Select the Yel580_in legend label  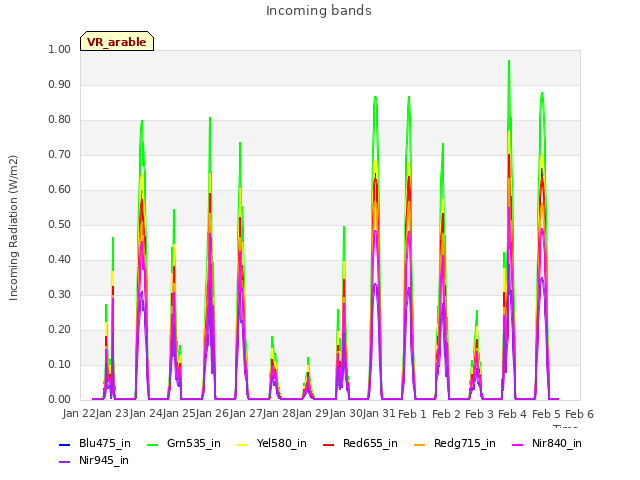point(282,444)
